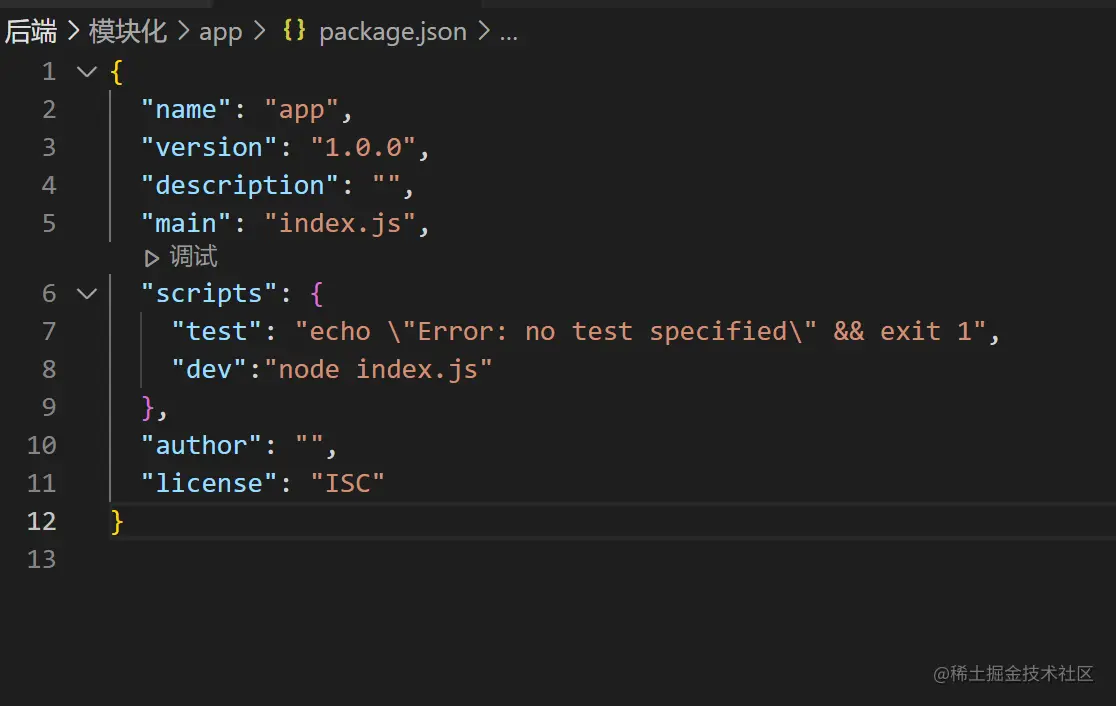Open the 后端 breadcrumb folder
Image resolution: width=1116 pixels, height=706 pixels.
pos(31,32)
